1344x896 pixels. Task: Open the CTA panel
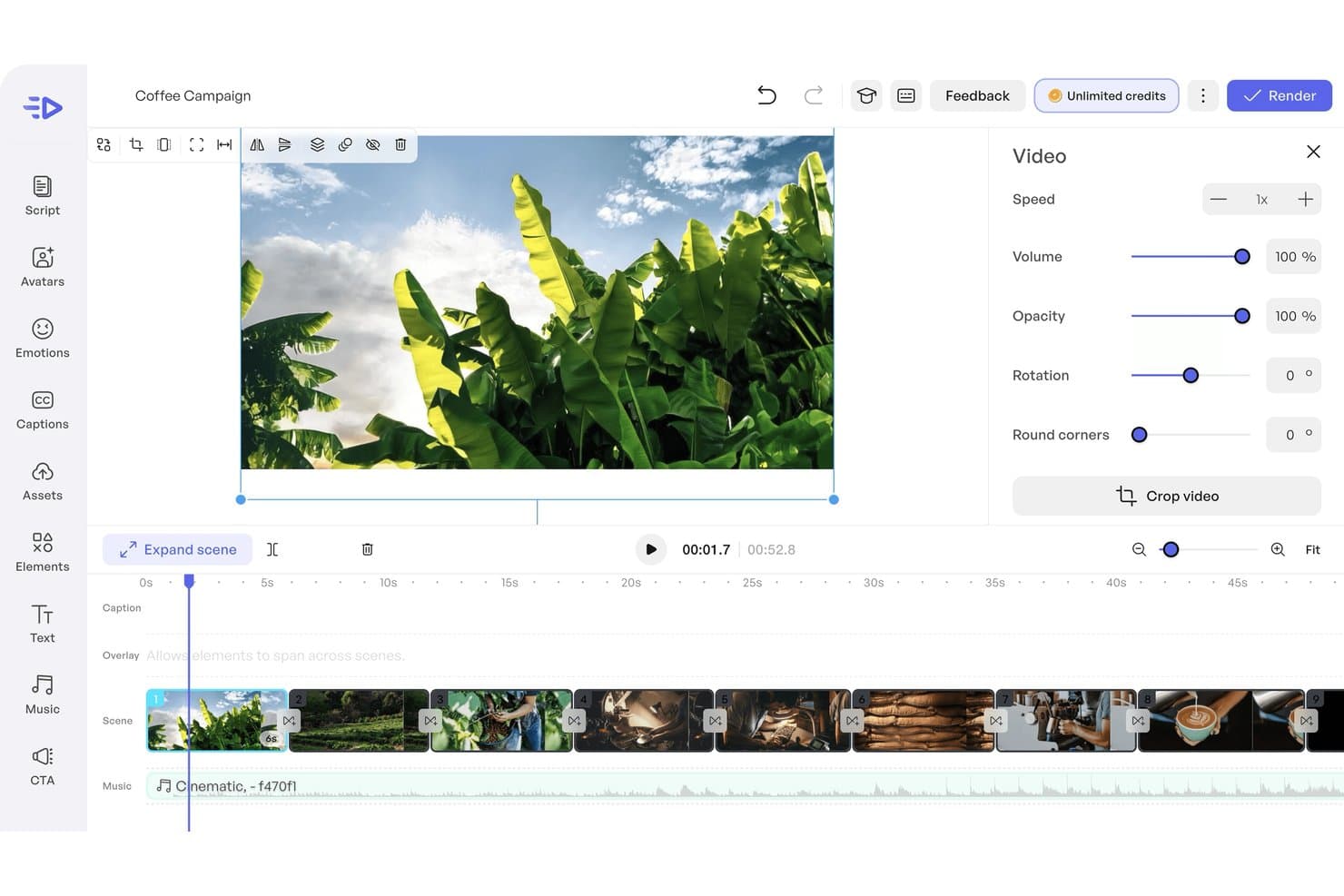[43, 765]
